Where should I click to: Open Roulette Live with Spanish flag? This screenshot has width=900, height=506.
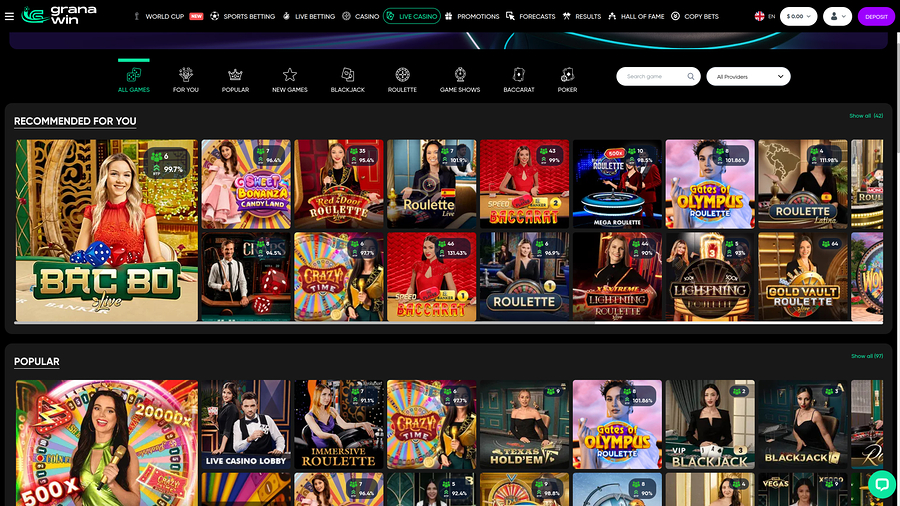432,184
